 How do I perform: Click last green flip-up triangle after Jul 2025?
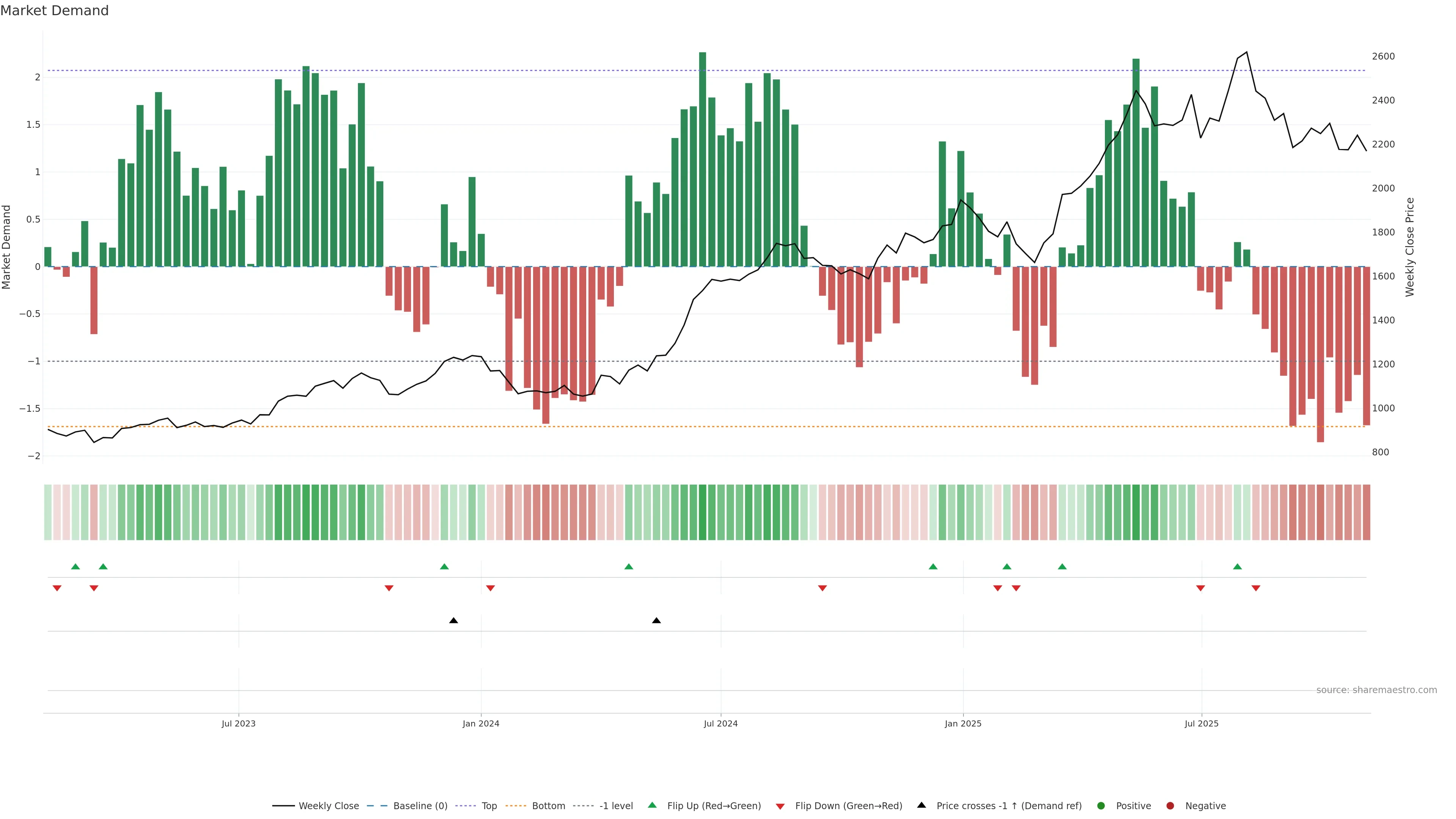click(1237, 566)
